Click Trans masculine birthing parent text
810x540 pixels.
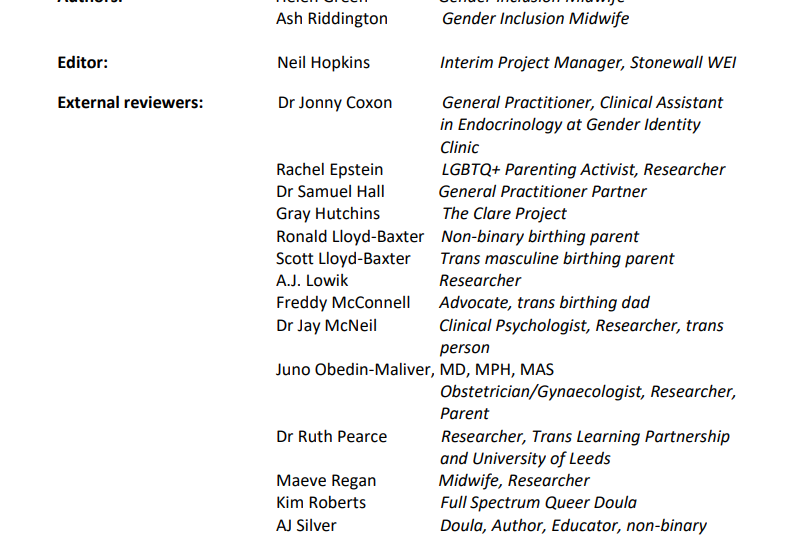[x=557, y=259]
